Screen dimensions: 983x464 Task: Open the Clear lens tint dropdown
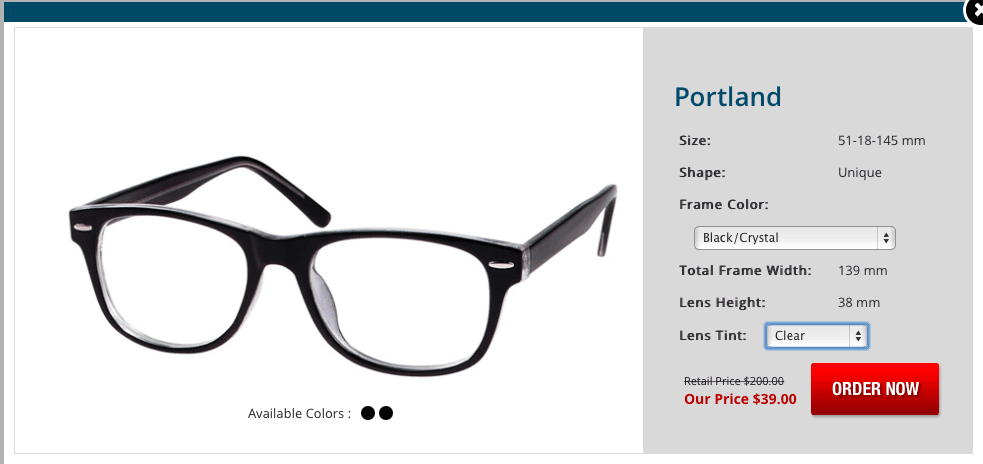click(x=816, y=335)
